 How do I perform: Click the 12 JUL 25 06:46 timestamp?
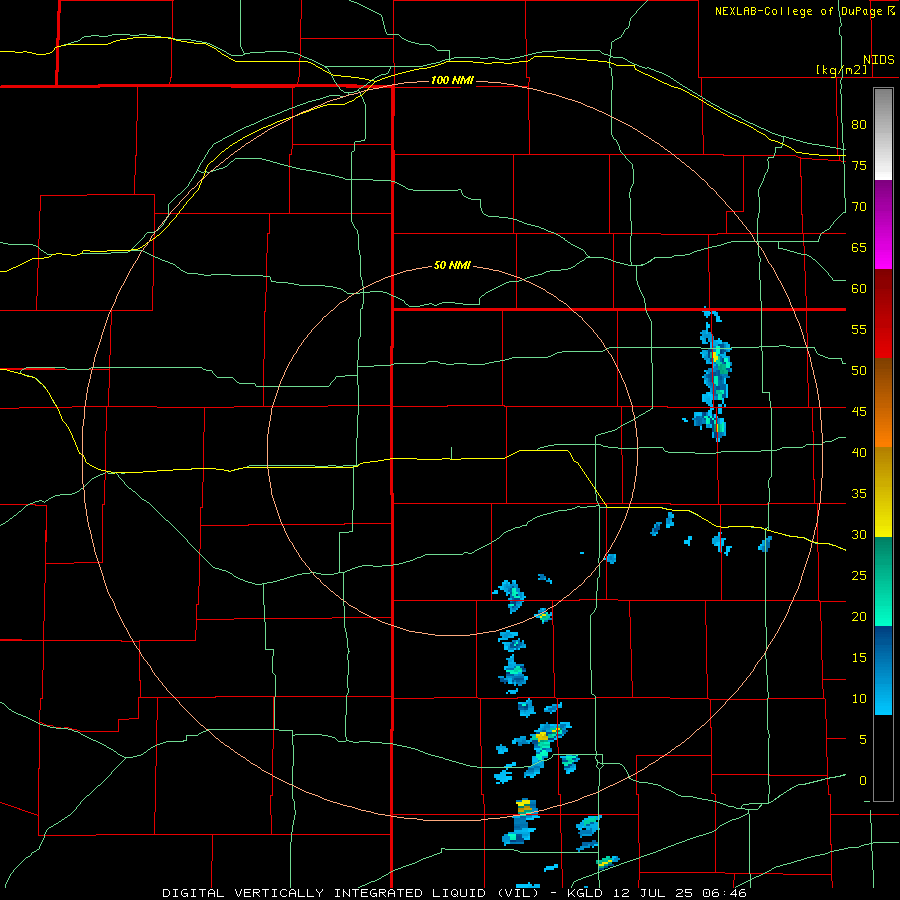point(680,893)
